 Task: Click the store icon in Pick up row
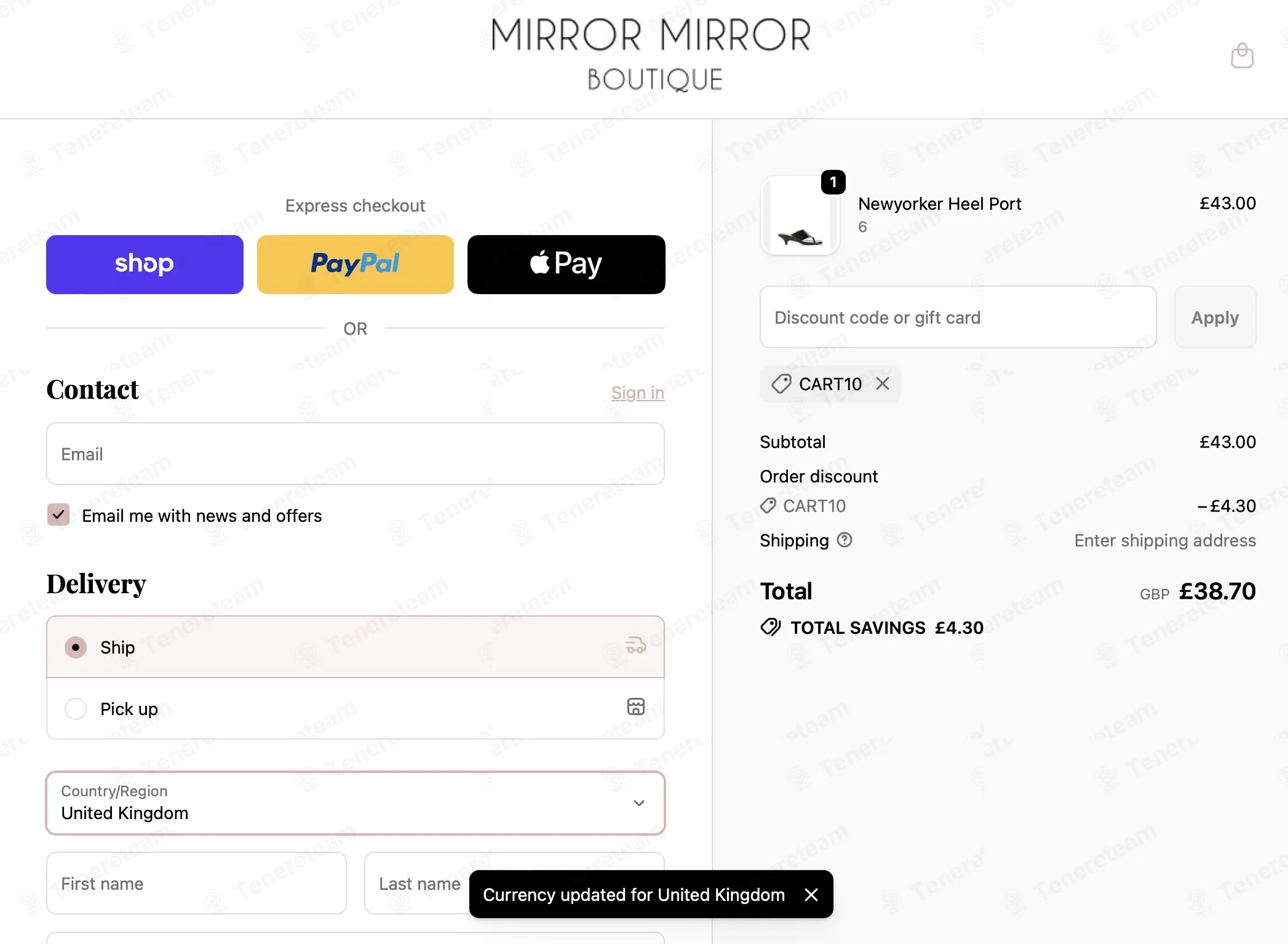click(635, 706)
